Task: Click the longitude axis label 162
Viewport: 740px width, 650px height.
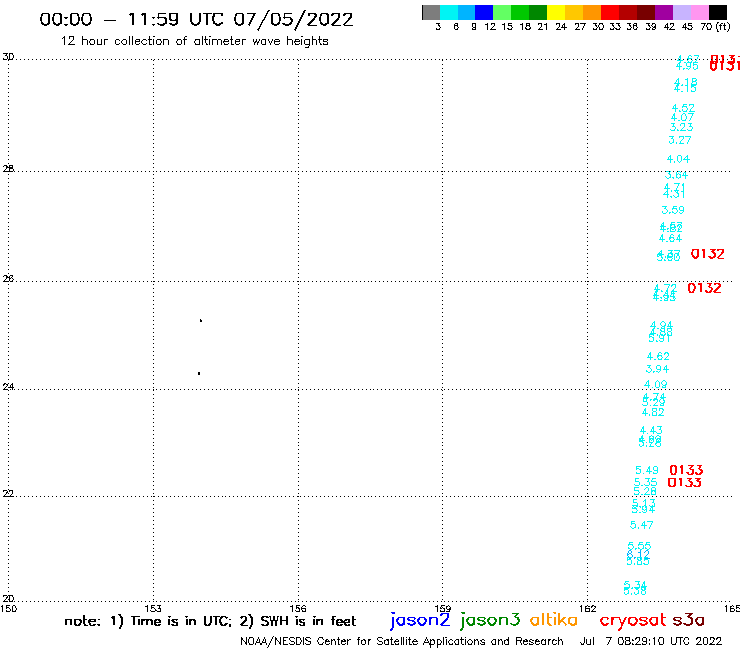Action: pos(587,608)
